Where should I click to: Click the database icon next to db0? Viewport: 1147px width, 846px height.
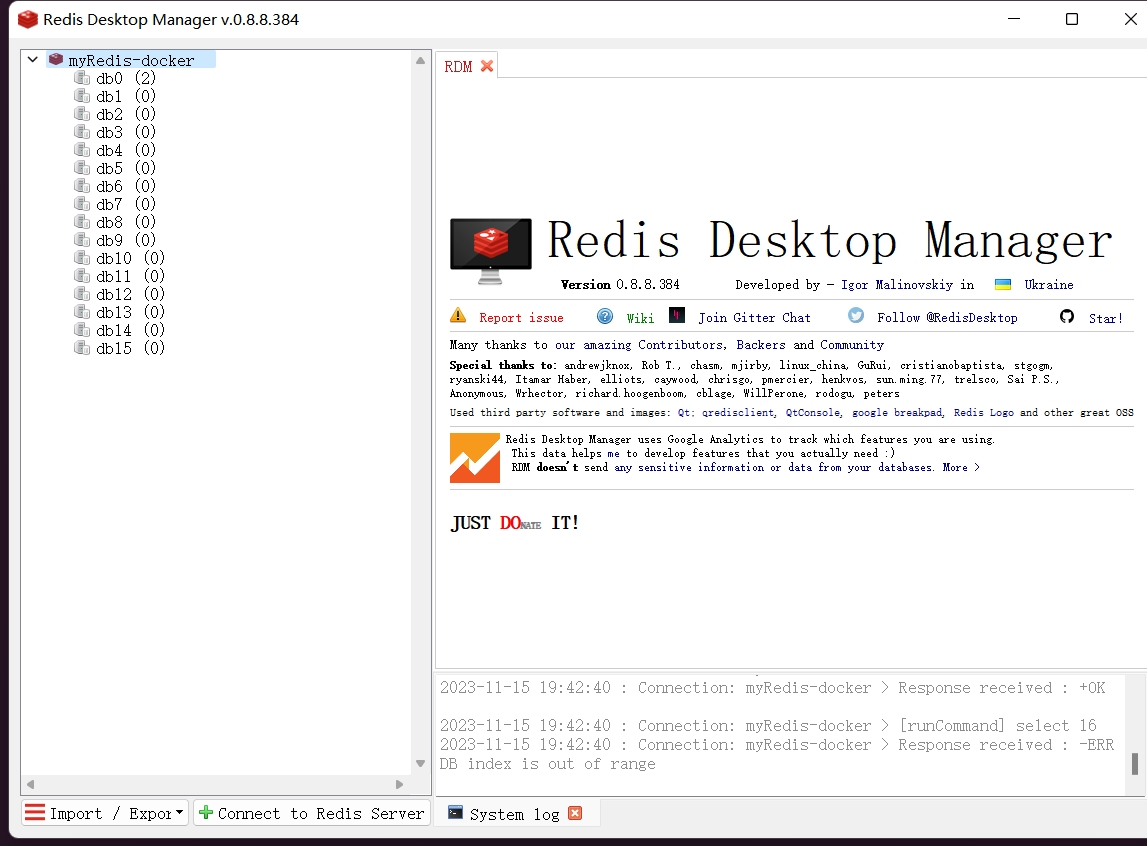pos(82,77)
